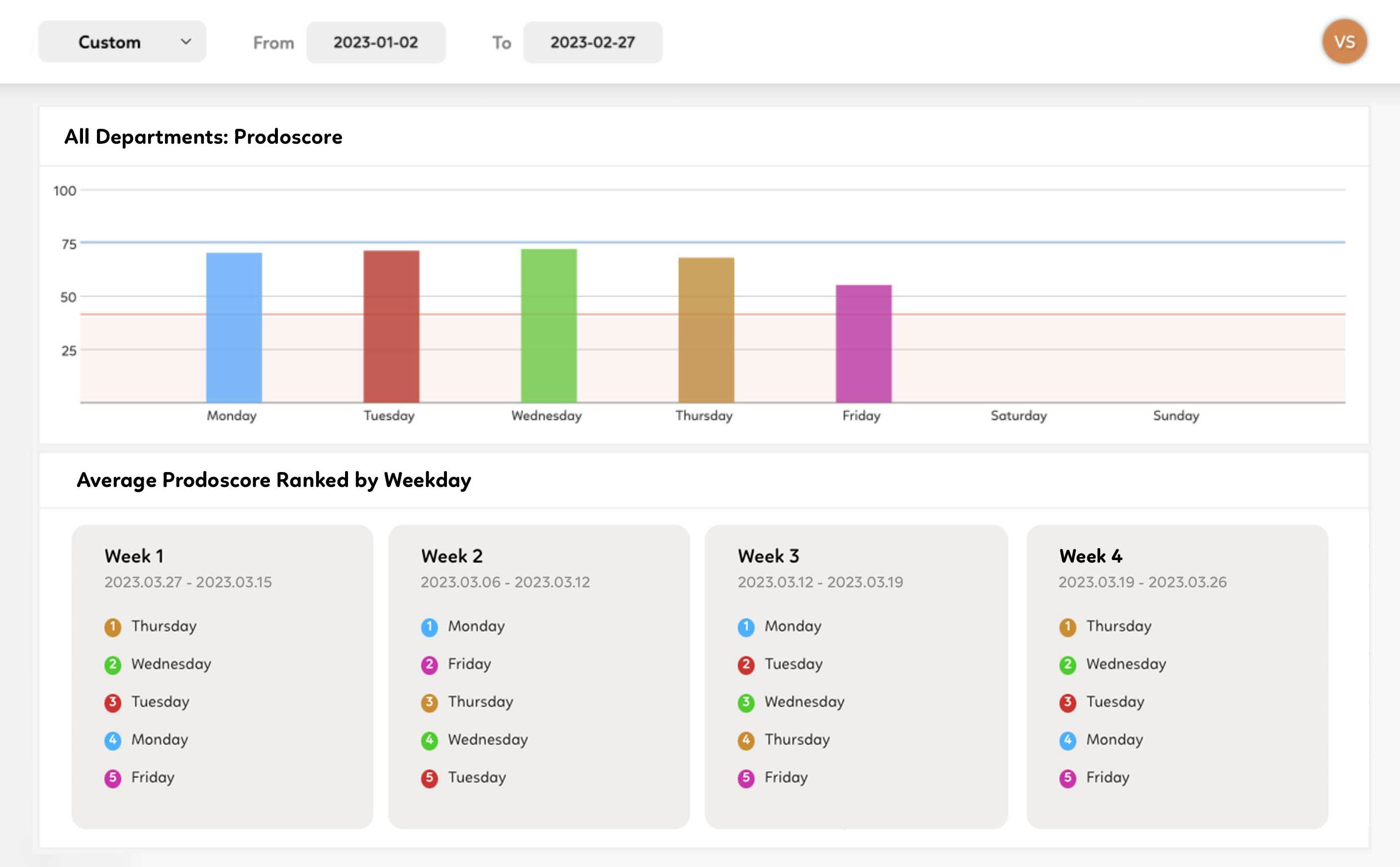The height and width of the screenshot is (867, 1400).
Task: Click the To date field showing 2023-02-27
Action: pos(593,41)
